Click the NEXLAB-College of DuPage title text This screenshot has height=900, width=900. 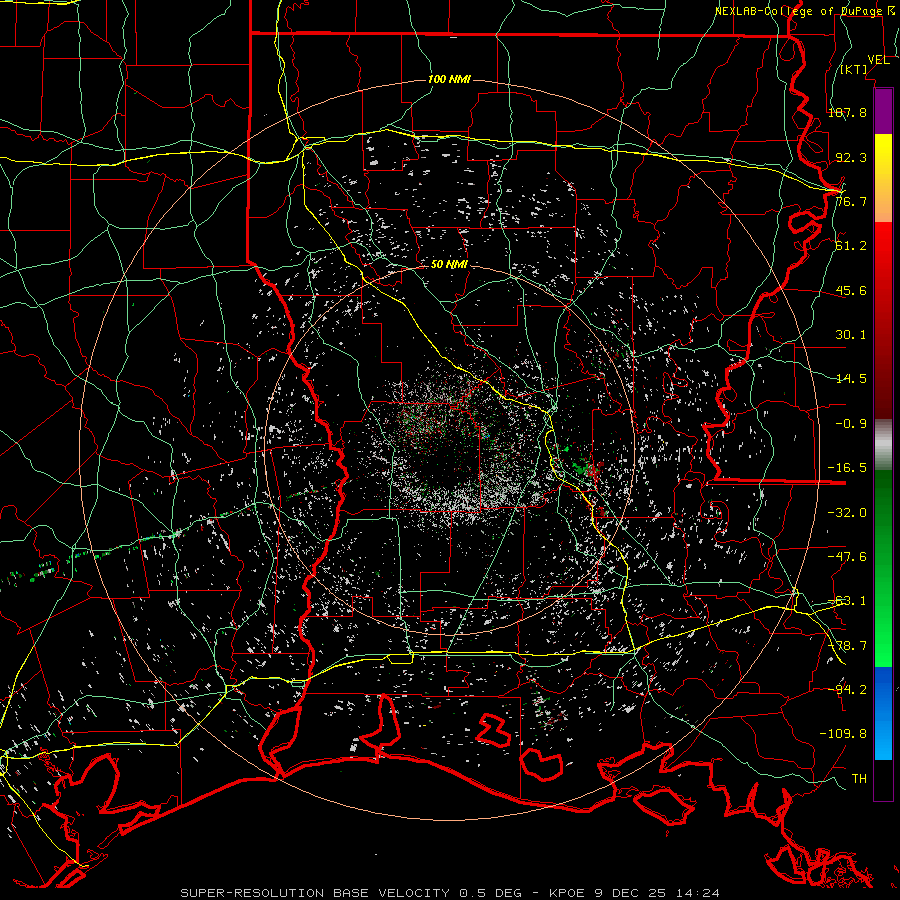(806, 11)
